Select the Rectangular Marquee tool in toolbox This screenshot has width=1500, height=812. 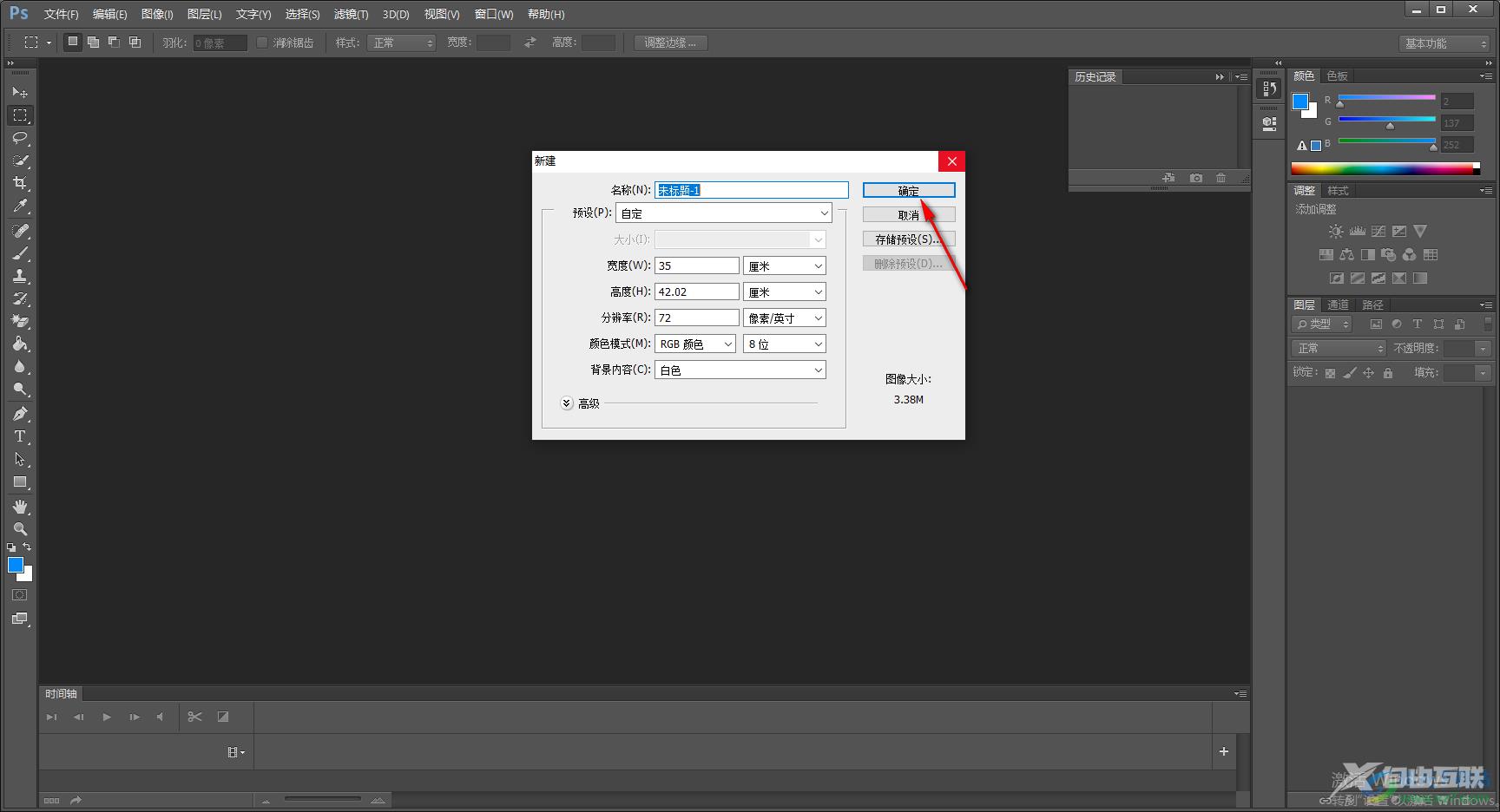point(20,115)
